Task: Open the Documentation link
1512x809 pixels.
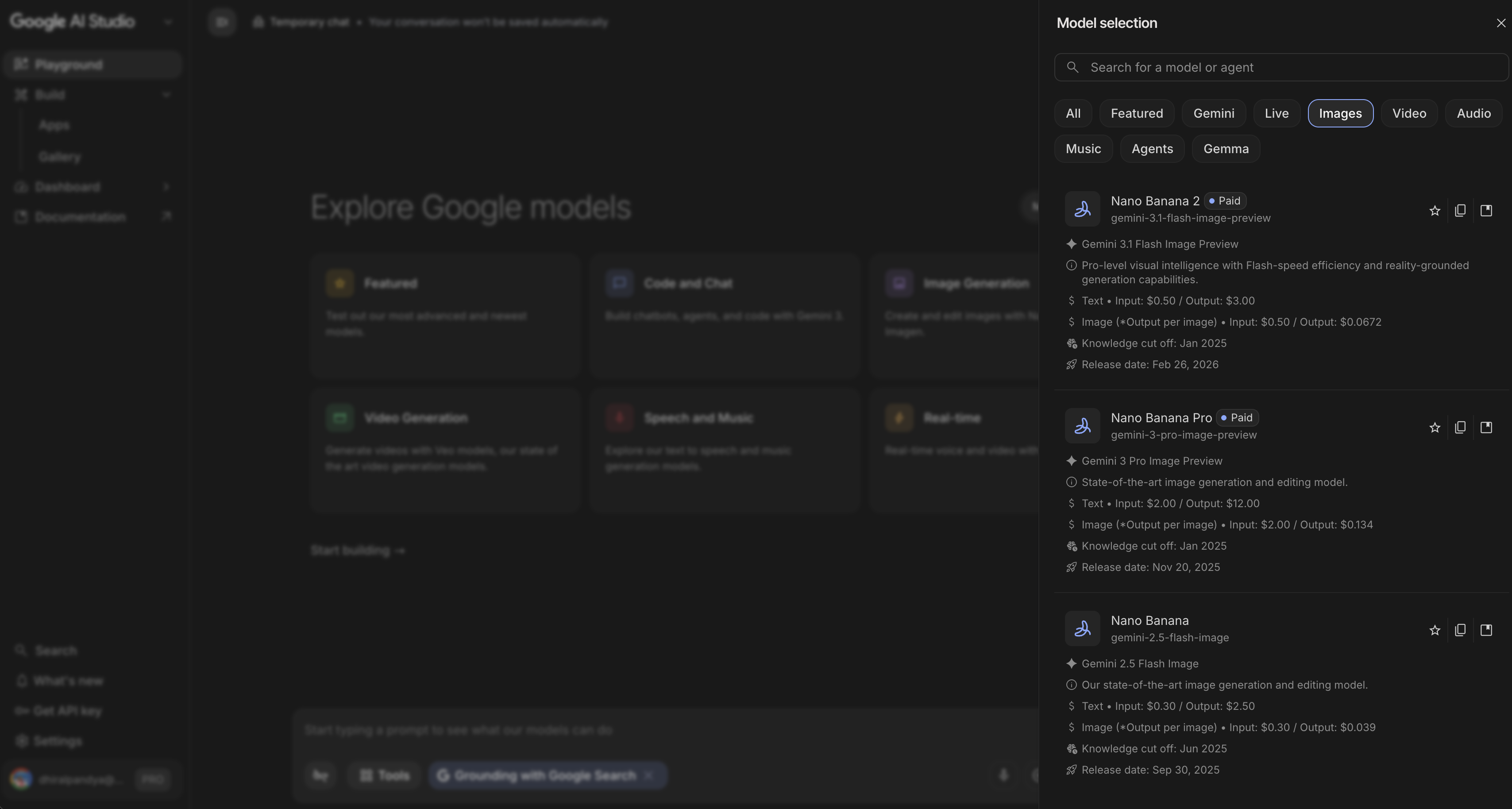Action: coord(92,217)
